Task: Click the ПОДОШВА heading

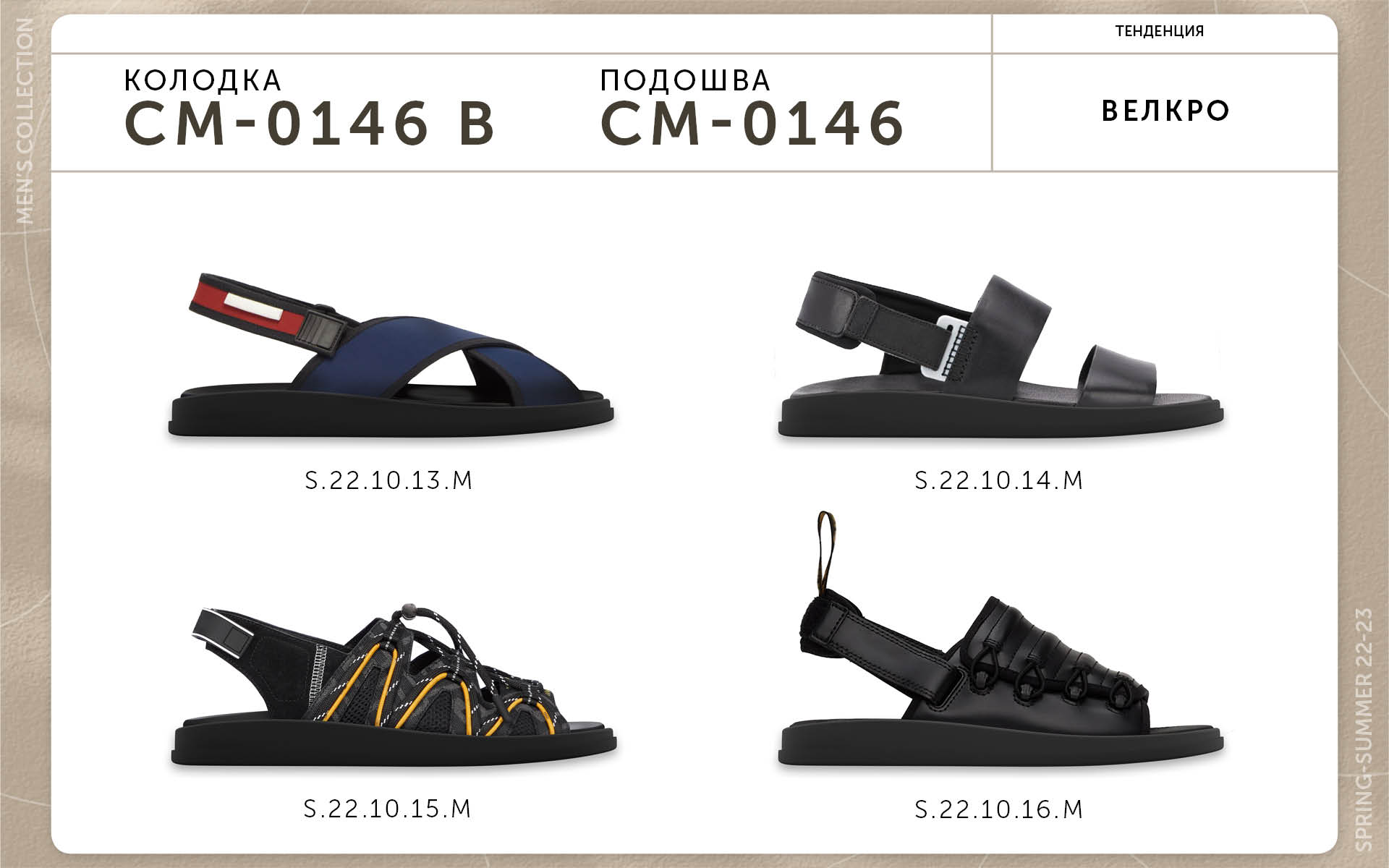Action: pos(685,80)
